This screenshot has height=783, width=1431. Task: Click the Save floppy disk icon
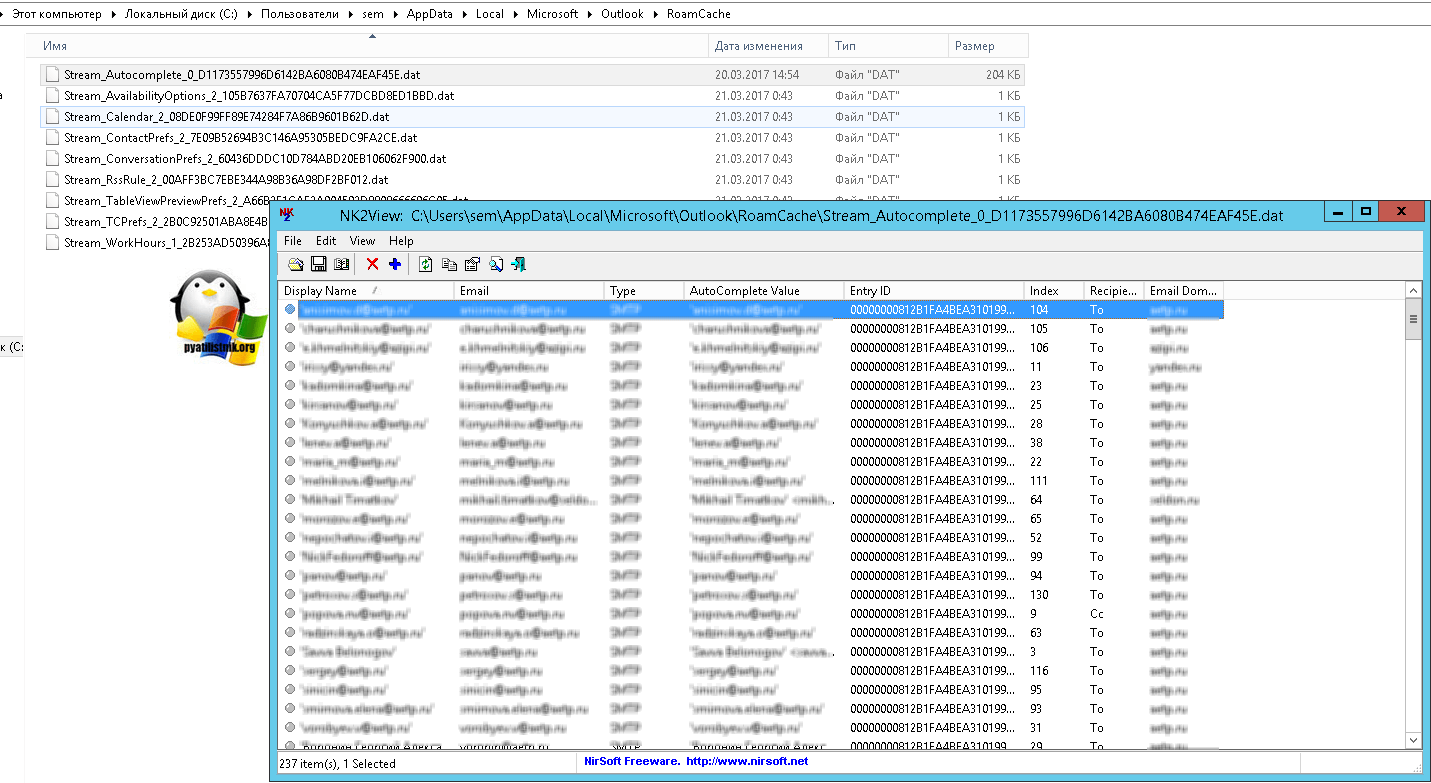[x=319, y=264]
